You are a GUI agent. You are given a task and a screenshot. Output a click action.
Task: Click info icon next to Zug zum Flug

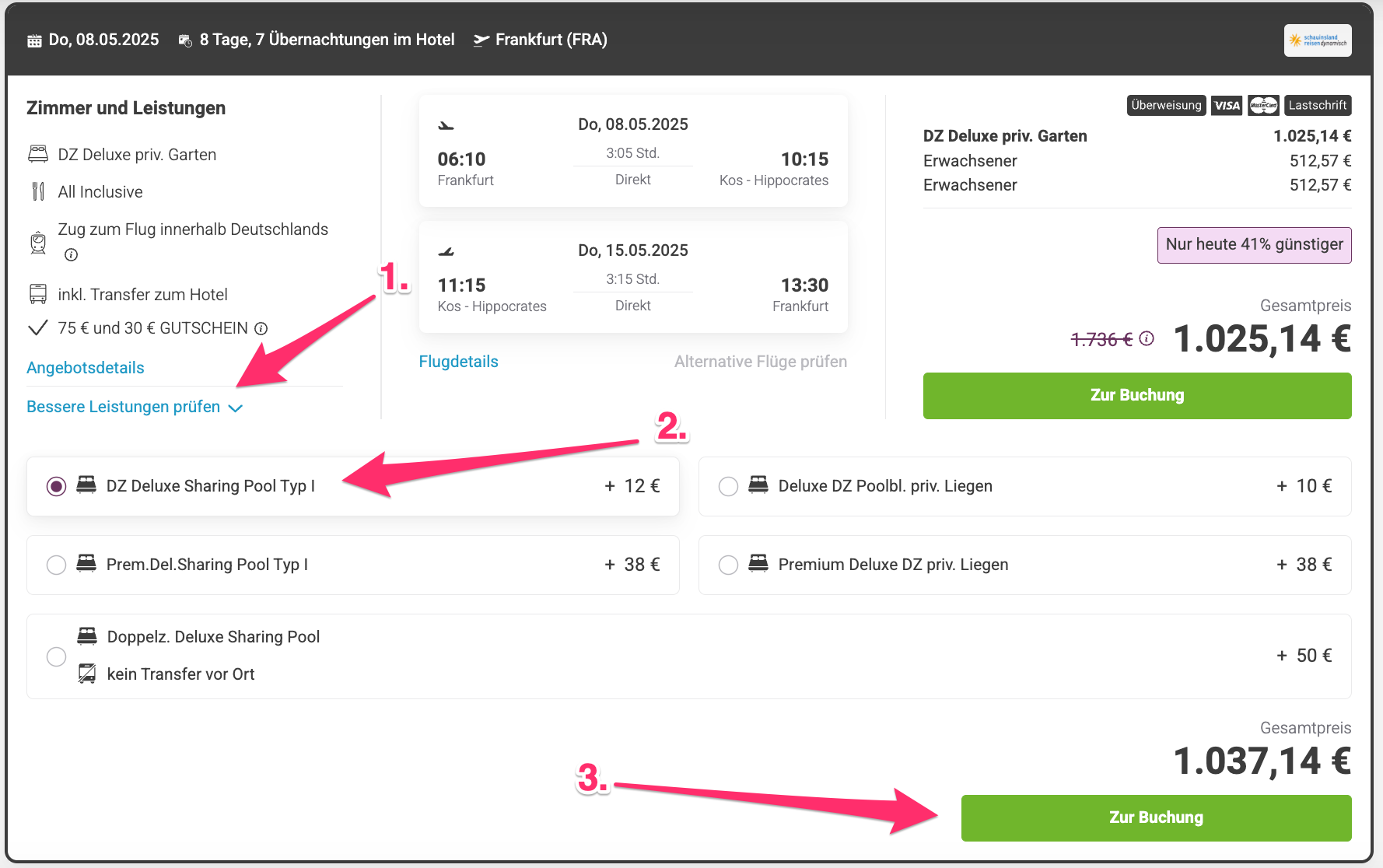pyautogui.click(x=71, y=254)
